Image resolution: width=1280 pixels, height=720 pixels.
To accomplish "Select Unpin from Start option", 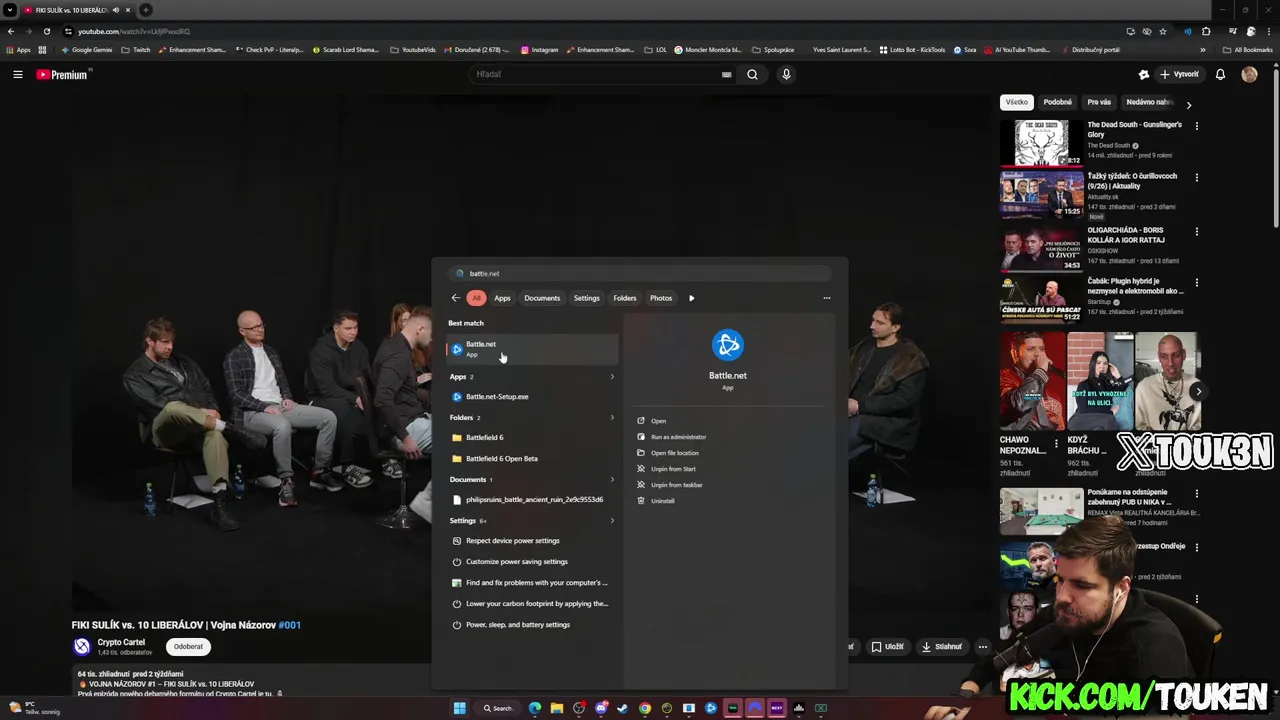I will pyautogui.click(x=673, y=469).
